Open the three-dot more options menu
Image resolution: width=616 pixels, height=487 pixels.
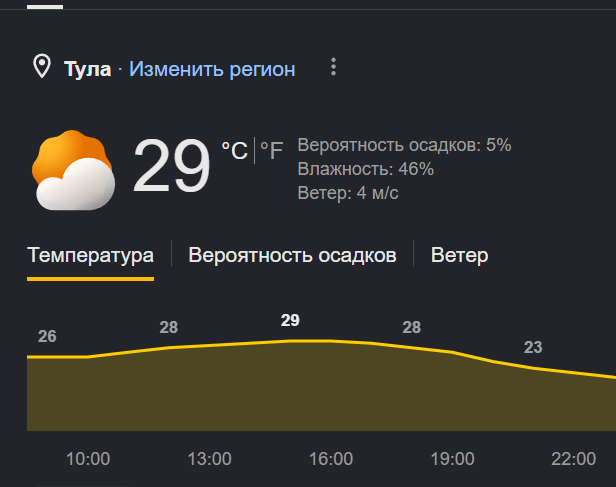333,67
